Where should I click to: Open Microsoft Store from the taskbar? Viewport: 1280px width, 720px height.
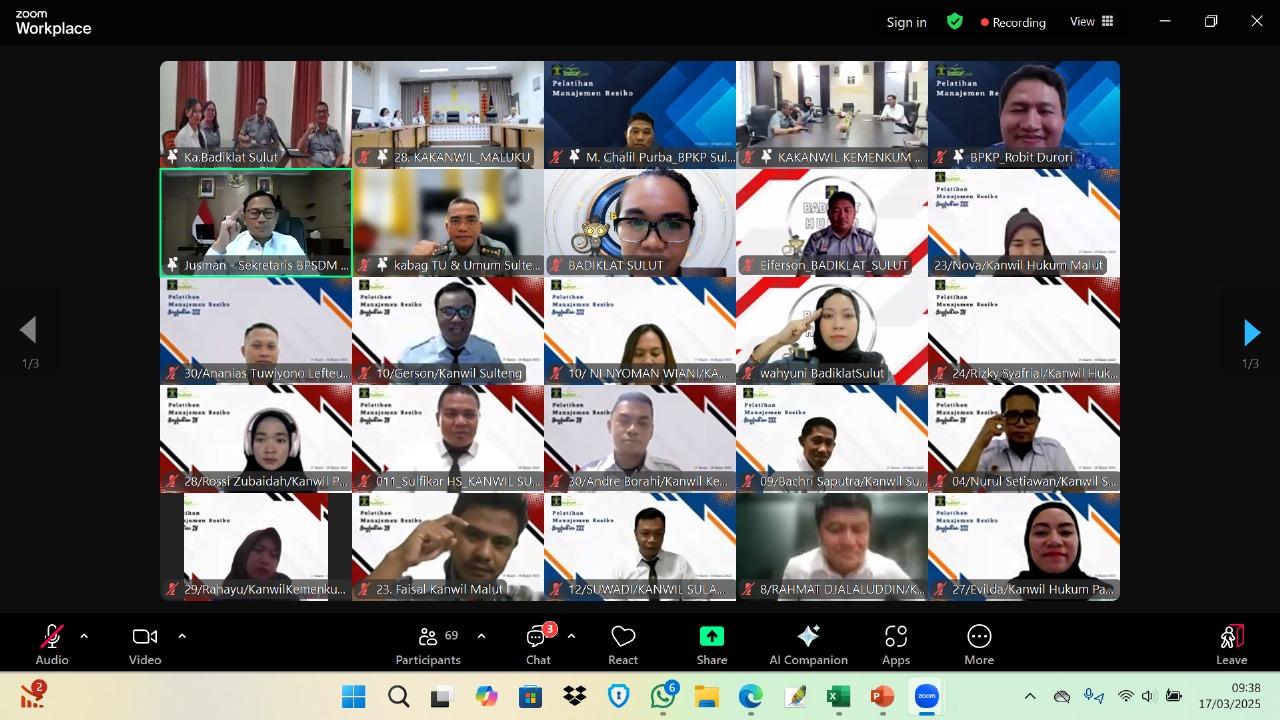(530, 697)
